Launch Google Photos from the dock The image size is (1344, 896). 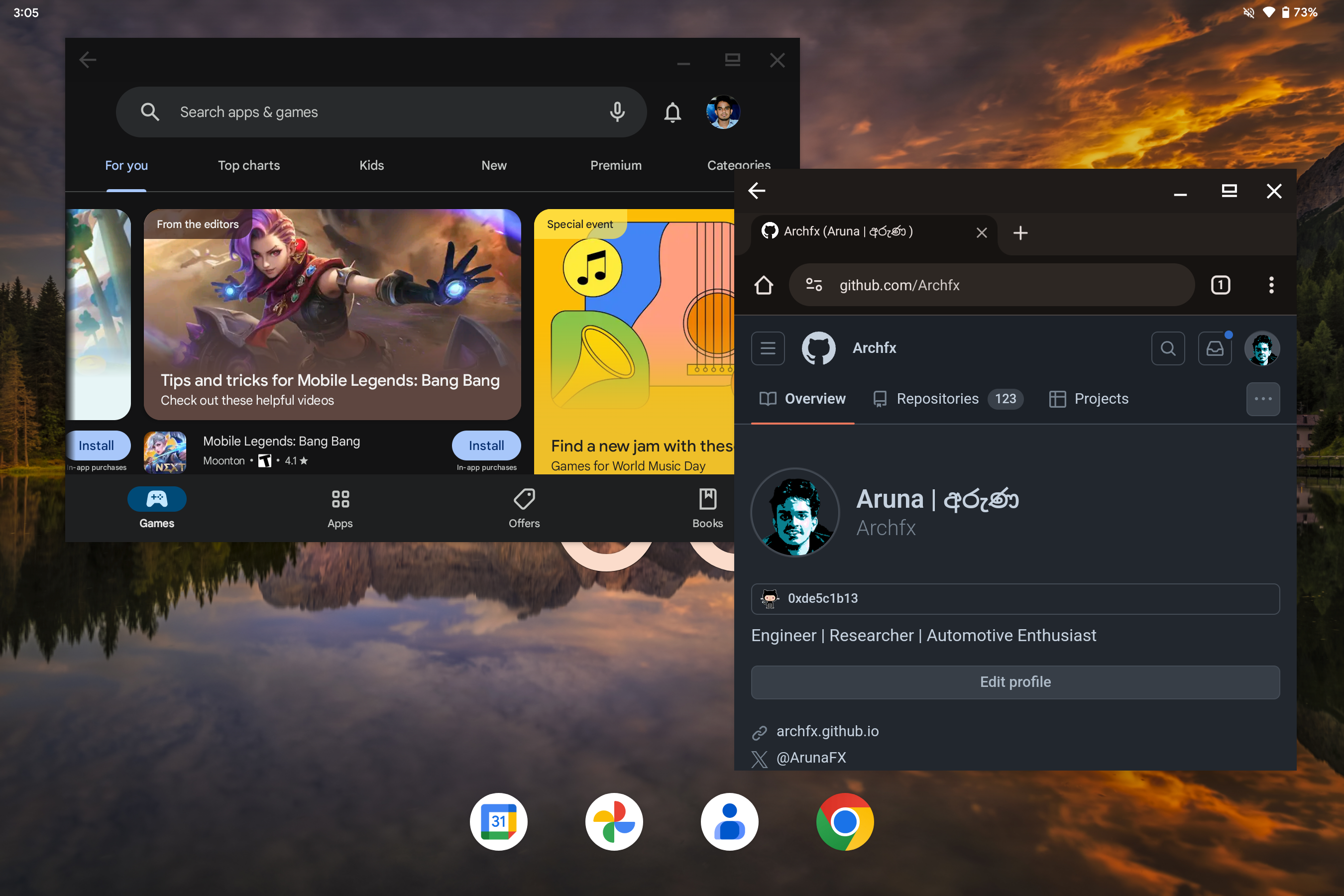614,821
